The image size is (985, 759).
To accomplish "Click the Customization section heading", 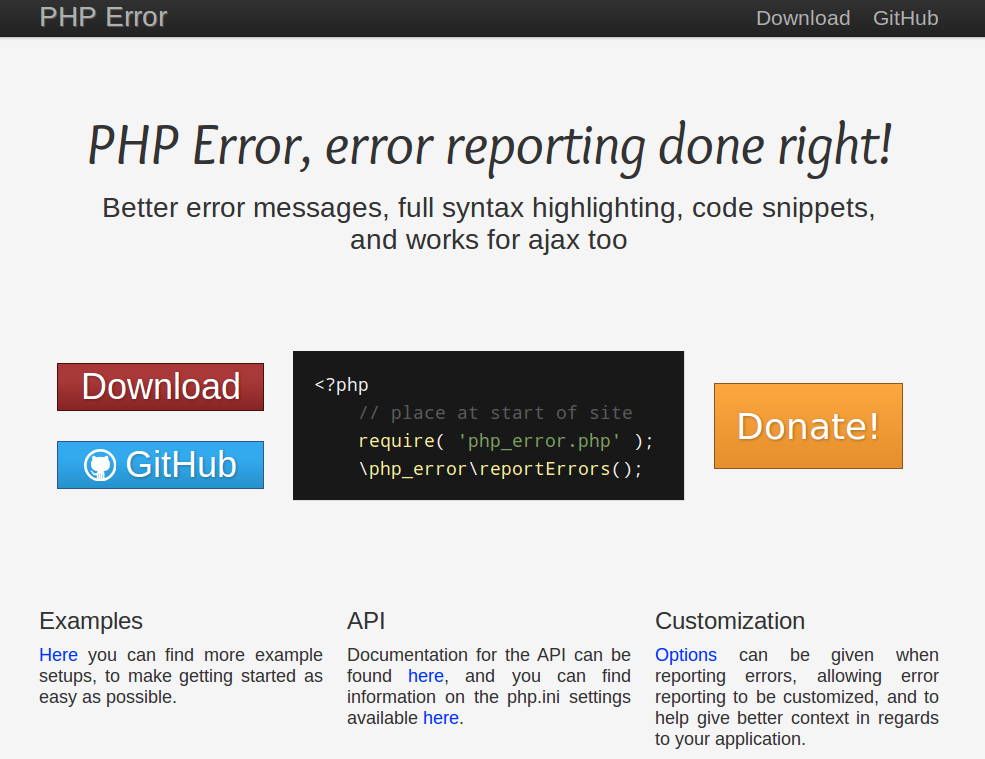I will coord(730,621).
